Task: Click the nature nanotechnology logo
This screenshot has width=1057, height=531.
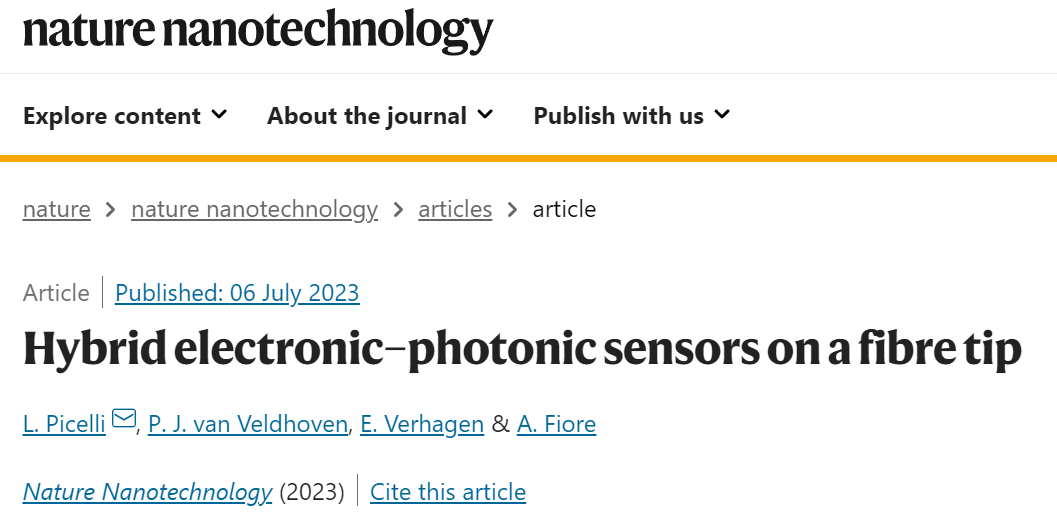Action: click(258, 30)
